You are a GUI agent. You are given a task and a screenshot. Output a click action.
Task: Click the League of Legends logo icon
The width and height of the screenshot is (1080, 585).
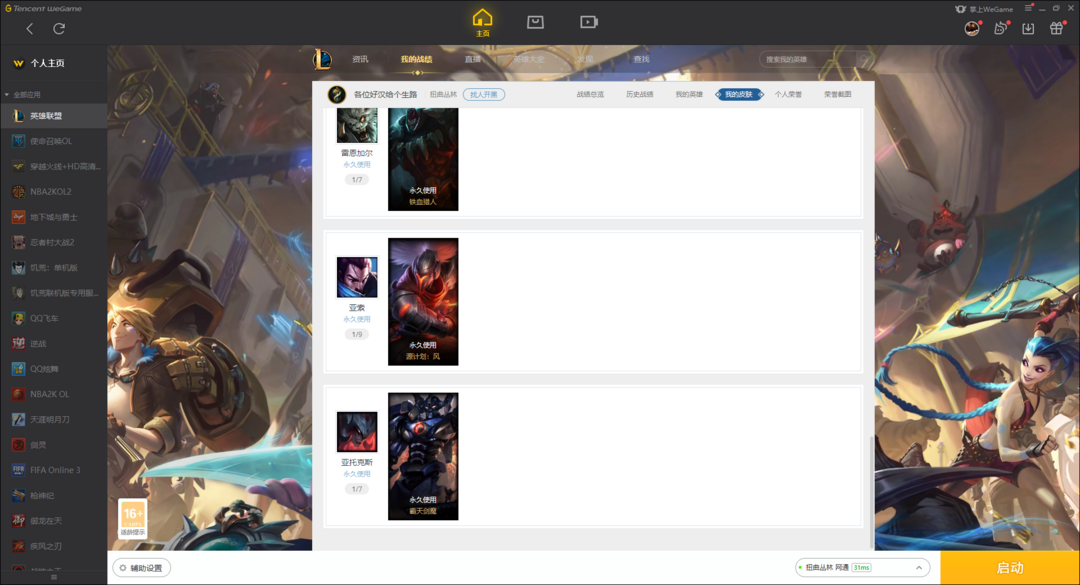click(x=322, y=59)
